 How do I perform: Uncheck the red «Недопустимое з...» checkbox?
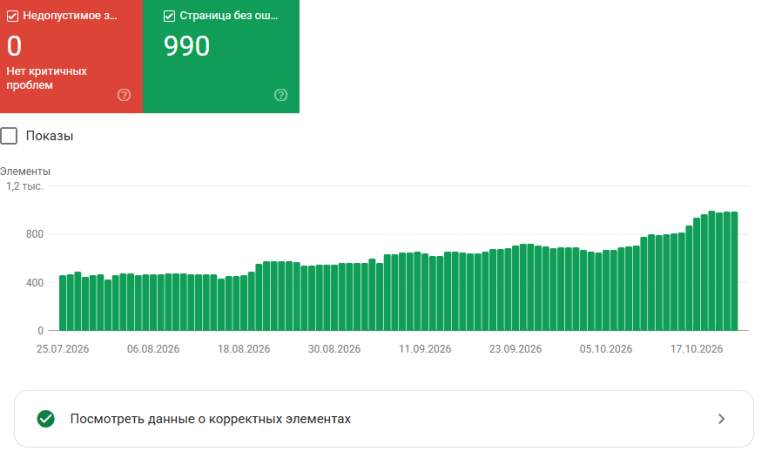pyautogui.click(x=12, y=16)
